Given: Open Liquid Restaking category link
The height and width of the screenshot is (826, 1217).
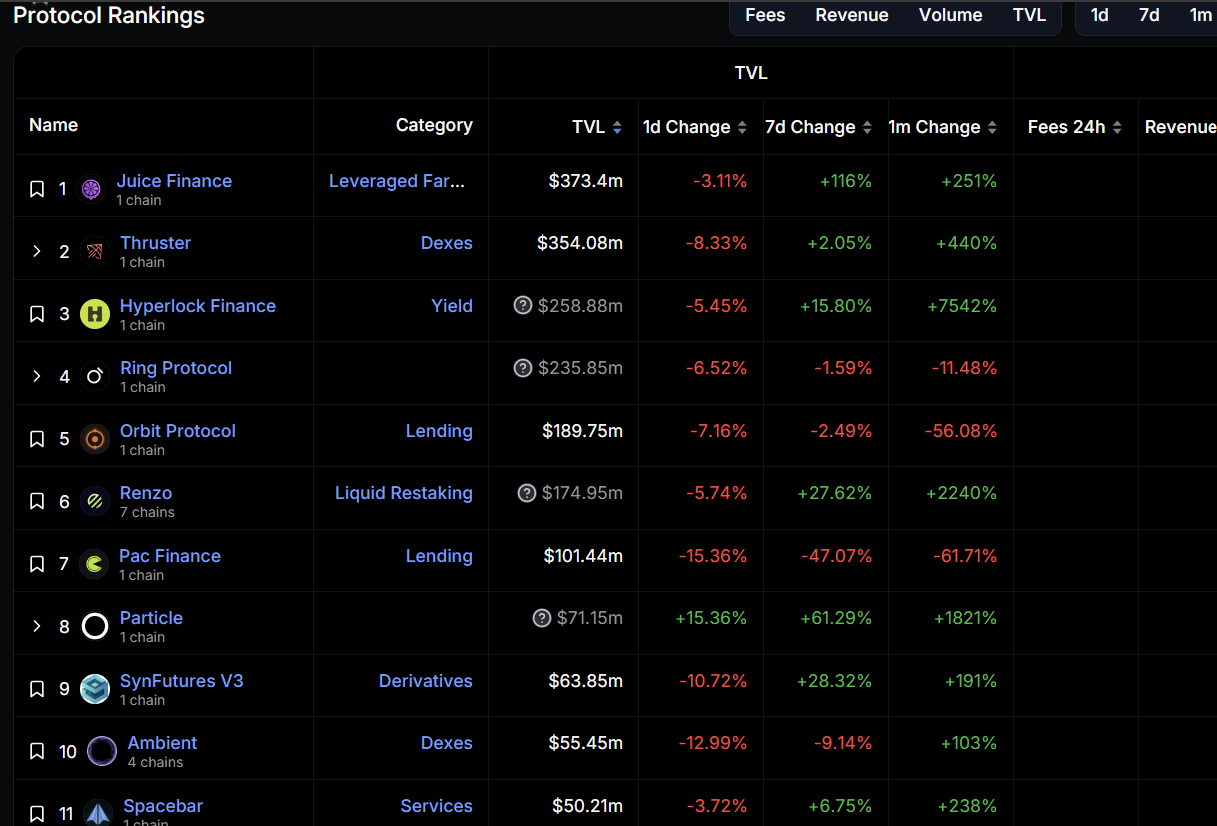Looking at the screenshot, I should 404,493.
